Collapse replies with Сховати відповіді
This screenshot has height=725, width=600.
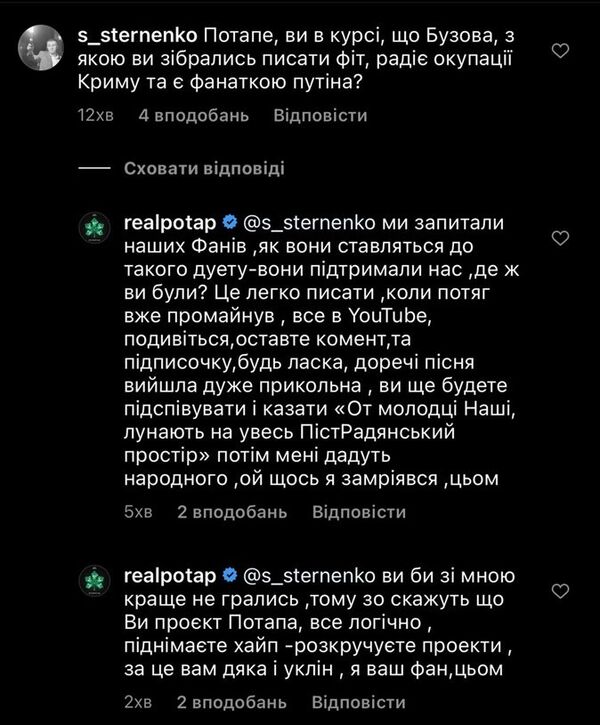pos(203,167)
